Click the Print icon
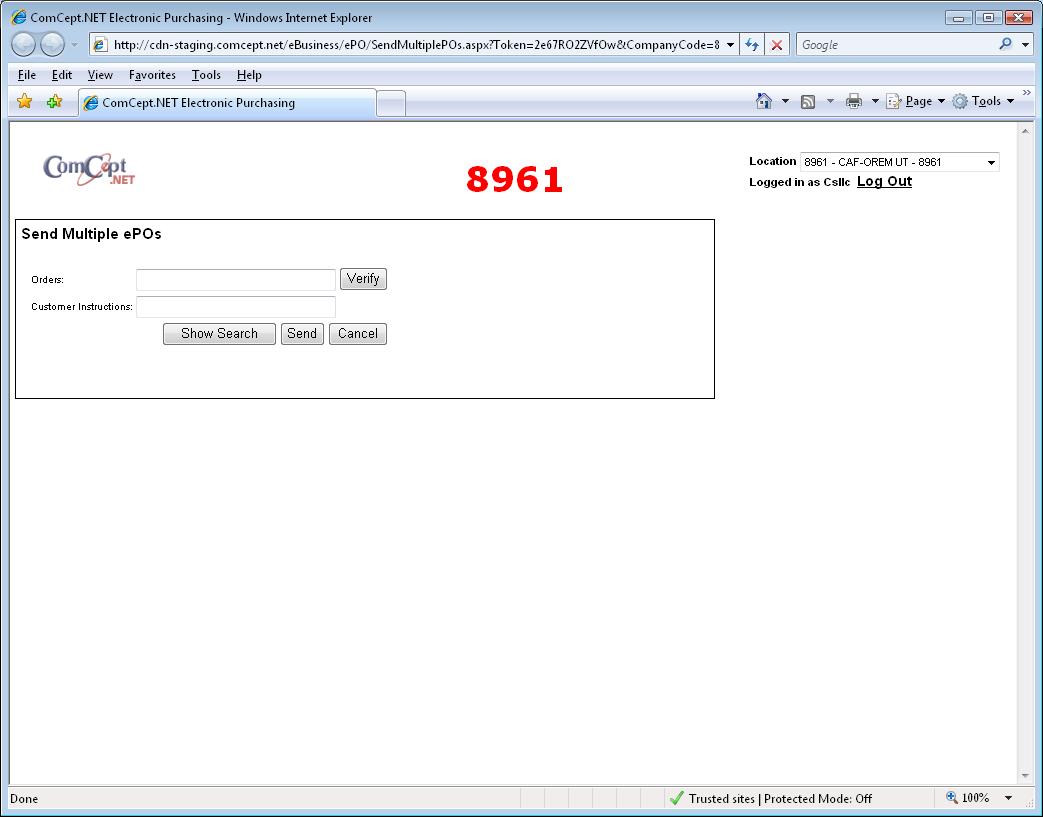Image resolution: width=1043 pixels, height=817 pixels. 853,101
